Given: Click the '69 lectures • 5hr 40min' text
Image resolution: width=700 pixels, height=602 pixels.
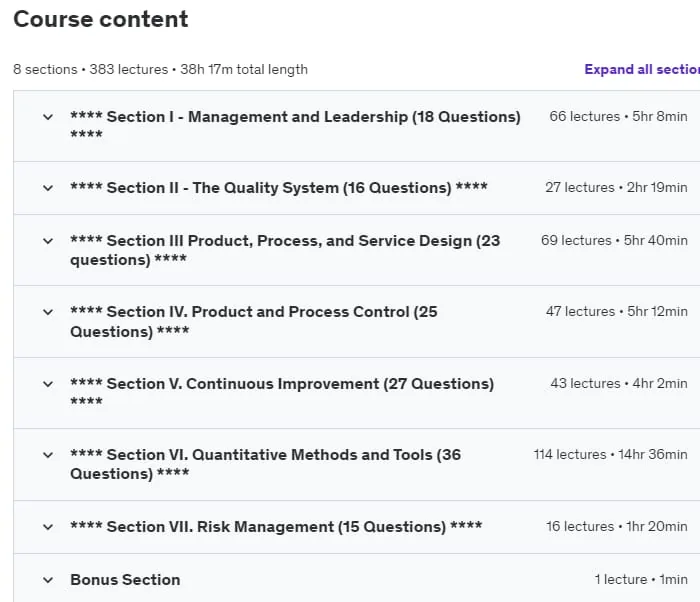Looking at the screenshot, I should (x=614, y=241).
